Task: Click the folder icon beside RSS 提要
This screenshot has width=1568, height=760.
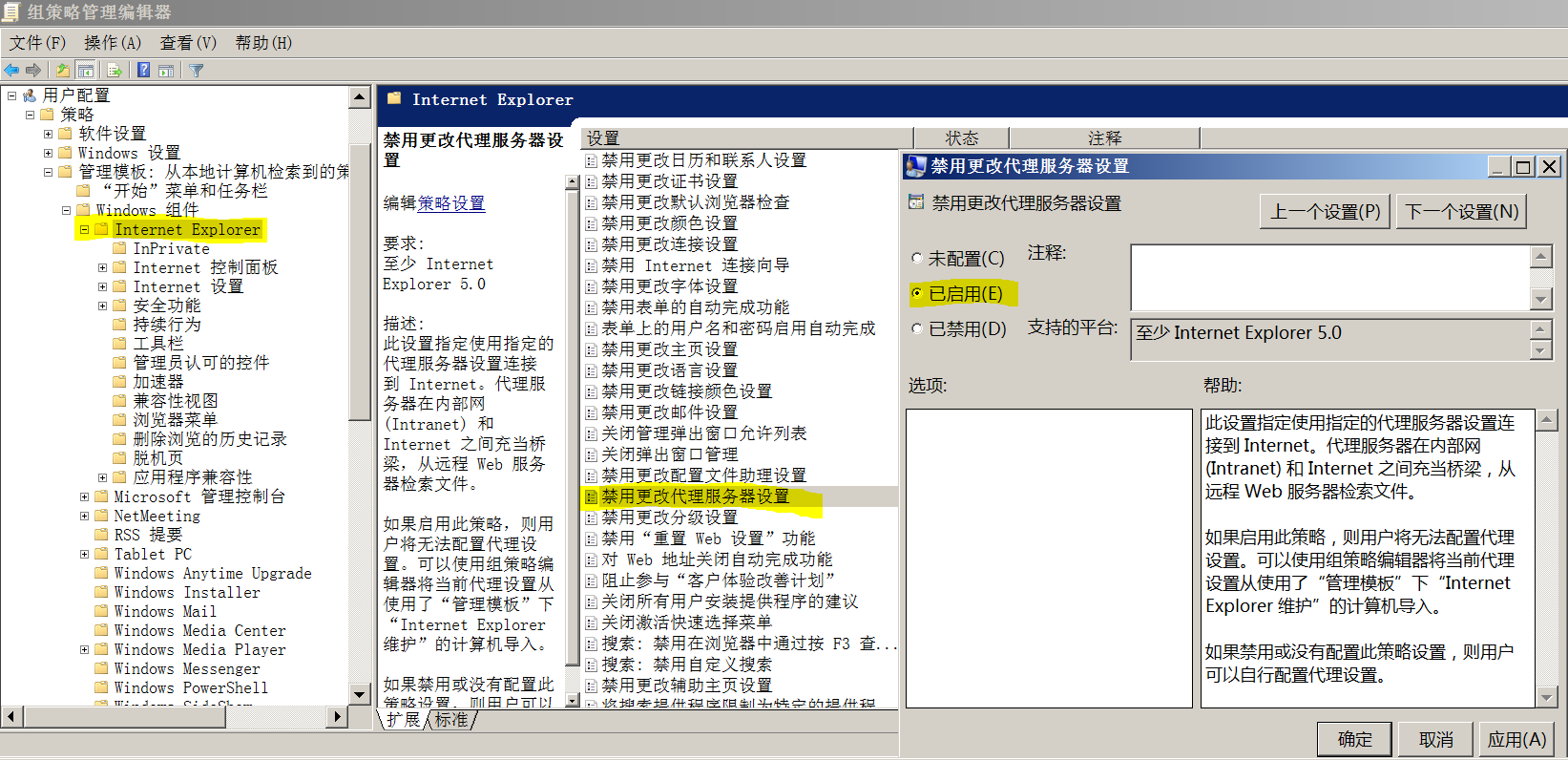Action: [x=101, y=535]
